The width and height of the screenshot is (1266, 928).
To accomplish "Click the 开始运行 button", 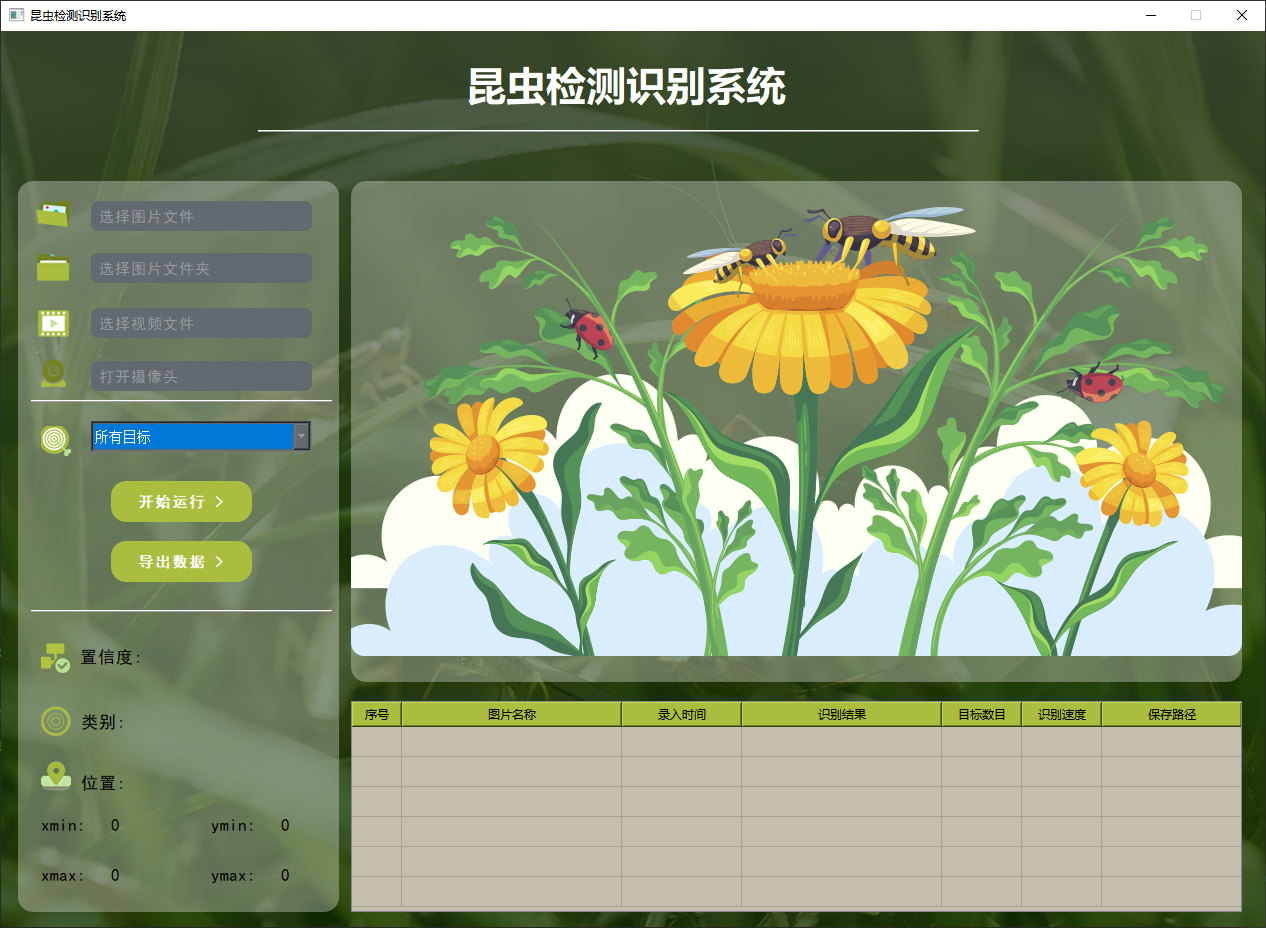I will [x=181, y=501].
